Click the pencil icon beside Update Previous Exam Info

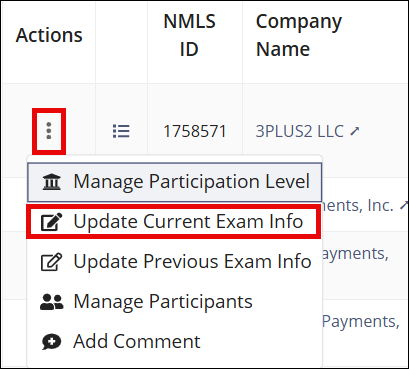click(x=51, y=262)
